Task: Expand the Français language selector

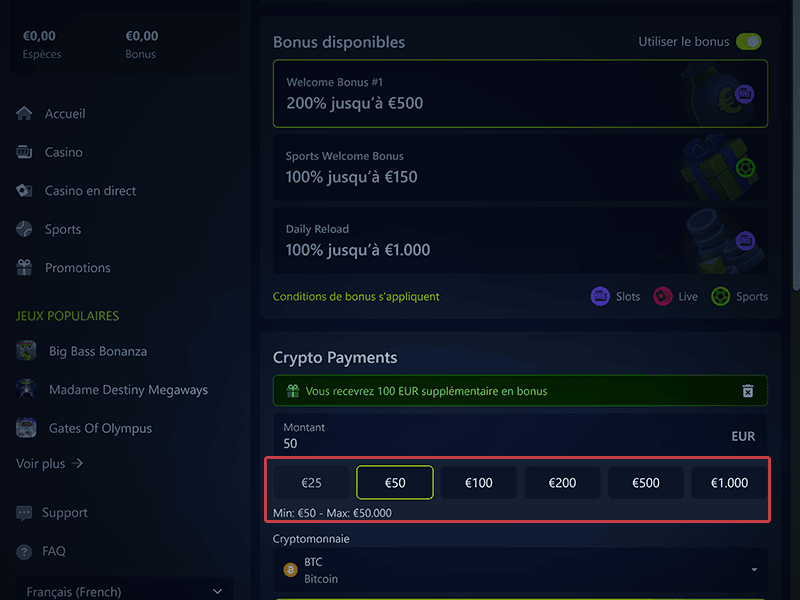Action: click(x=124, y=591)
